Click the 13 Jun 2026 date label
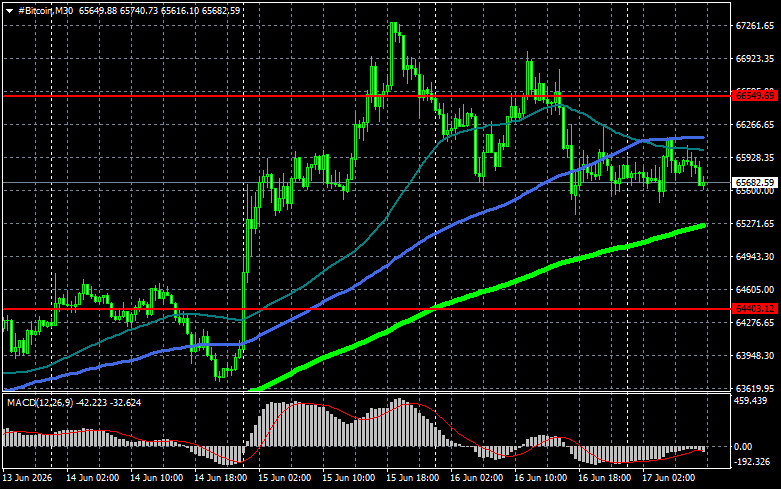 pyautogui.click(x=27, y=478)
